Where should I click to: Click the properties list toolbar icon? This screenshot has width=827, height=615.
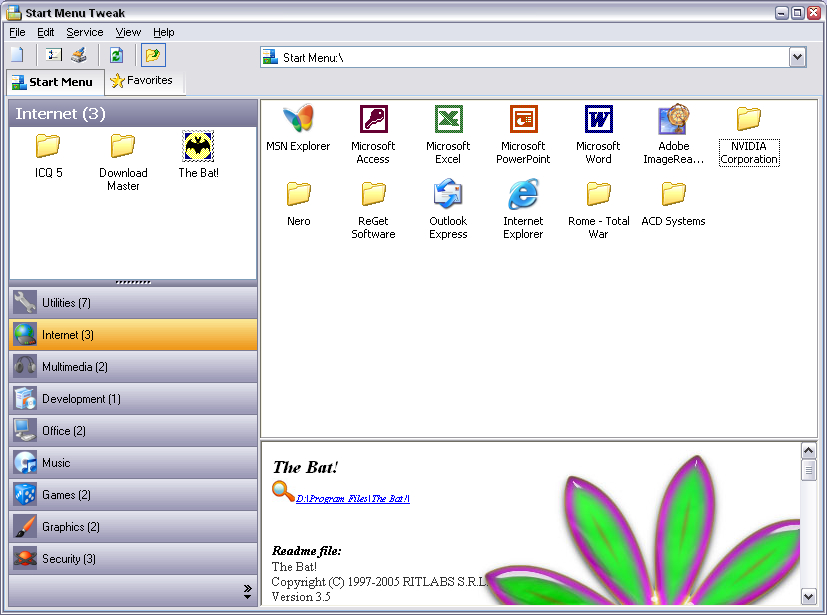click(x=53, y=55)
